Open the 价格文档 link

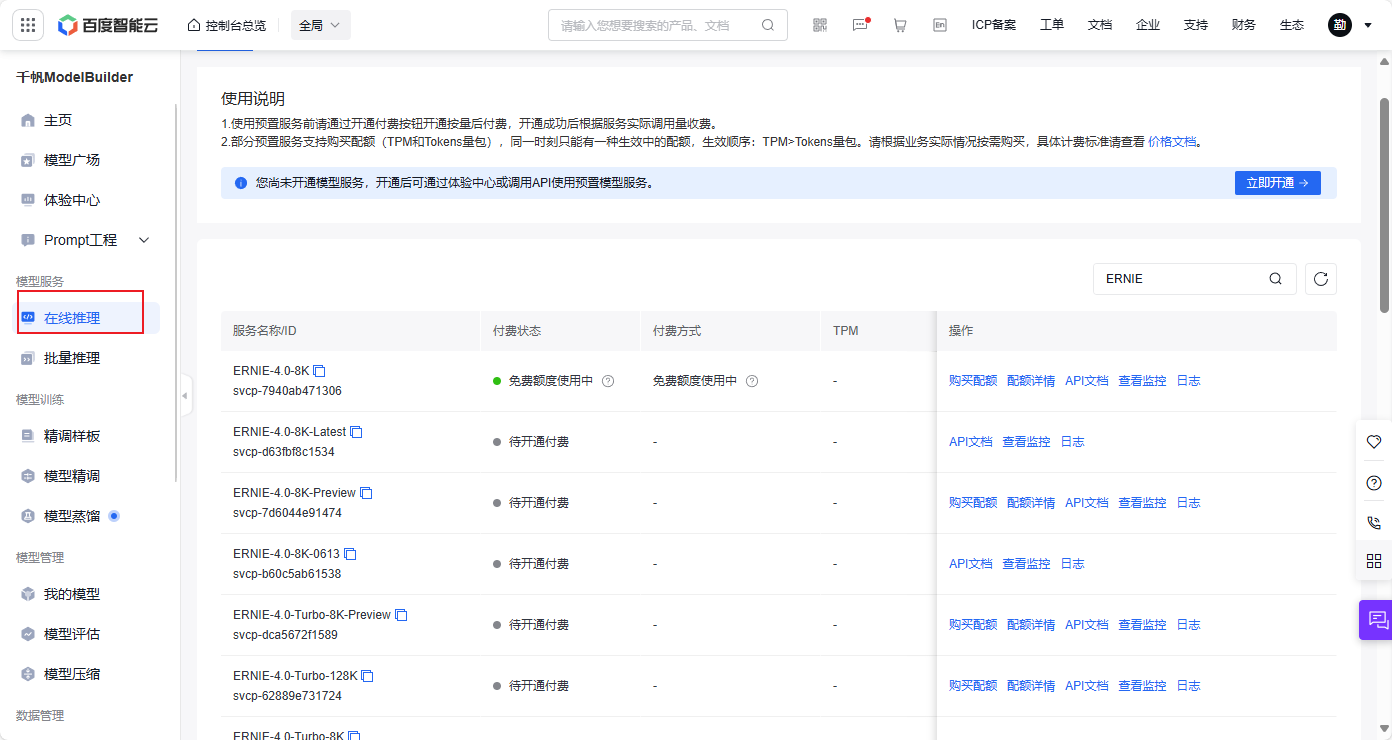1172,142
